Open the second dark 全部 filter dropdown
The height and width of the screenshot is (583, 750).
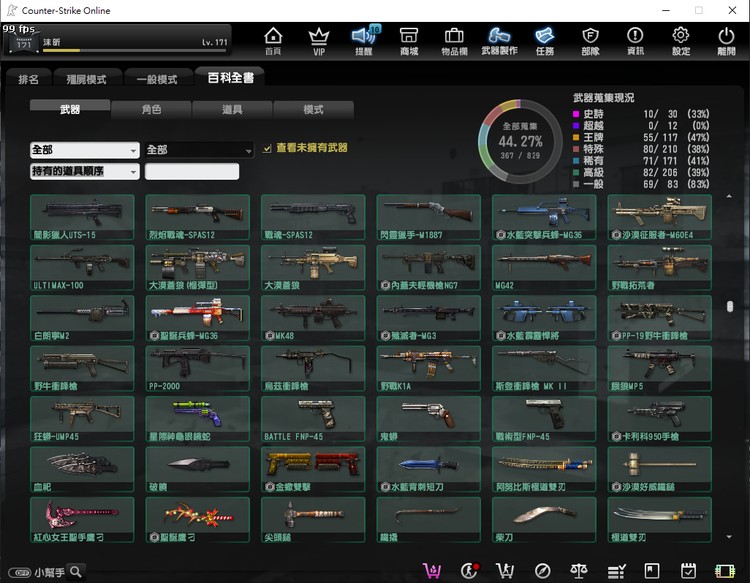(199, 150)
